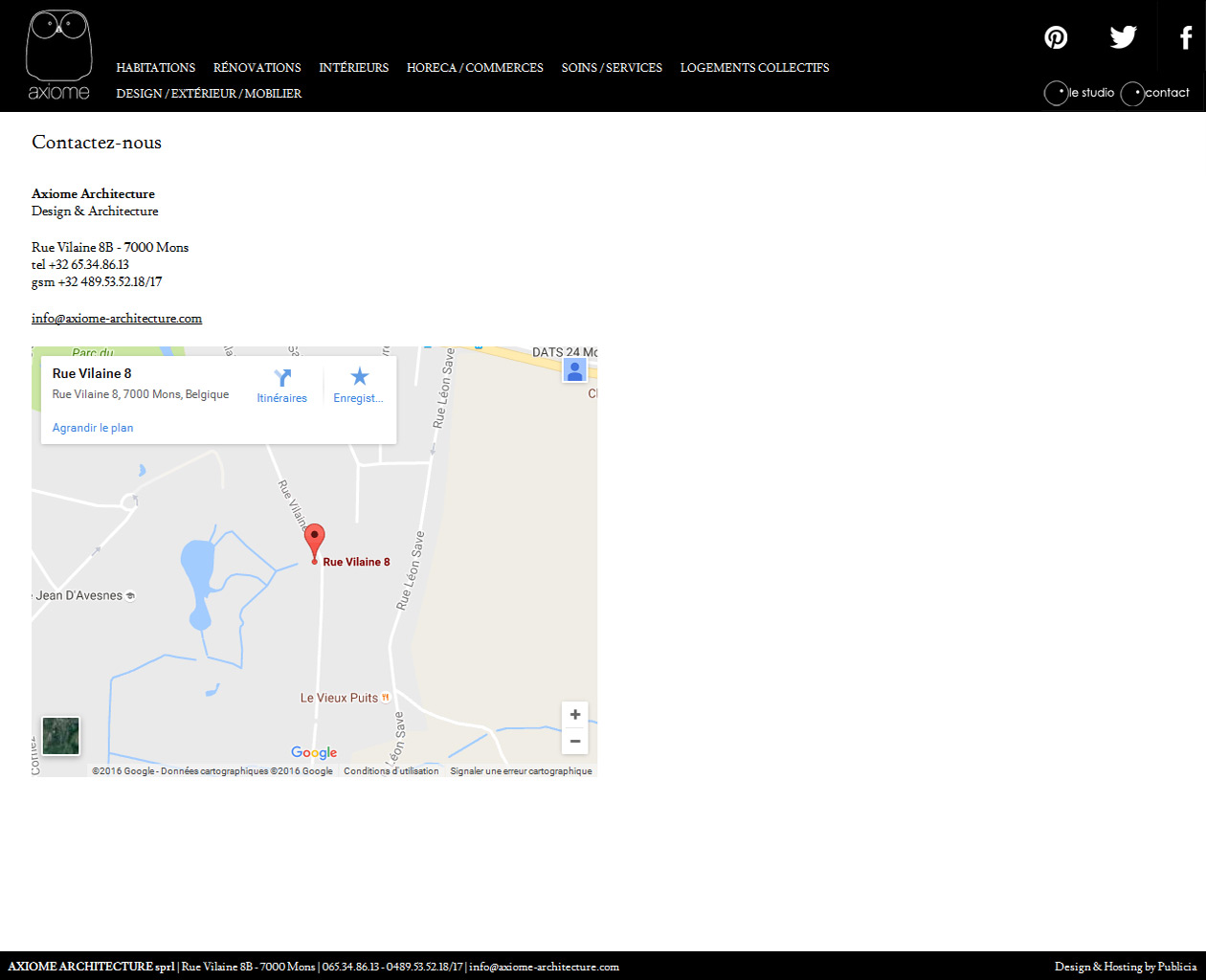Viewport: 1206px width, 980px height.
Task: Go to the 'le studio' page
Action: tap(1080, 93)
